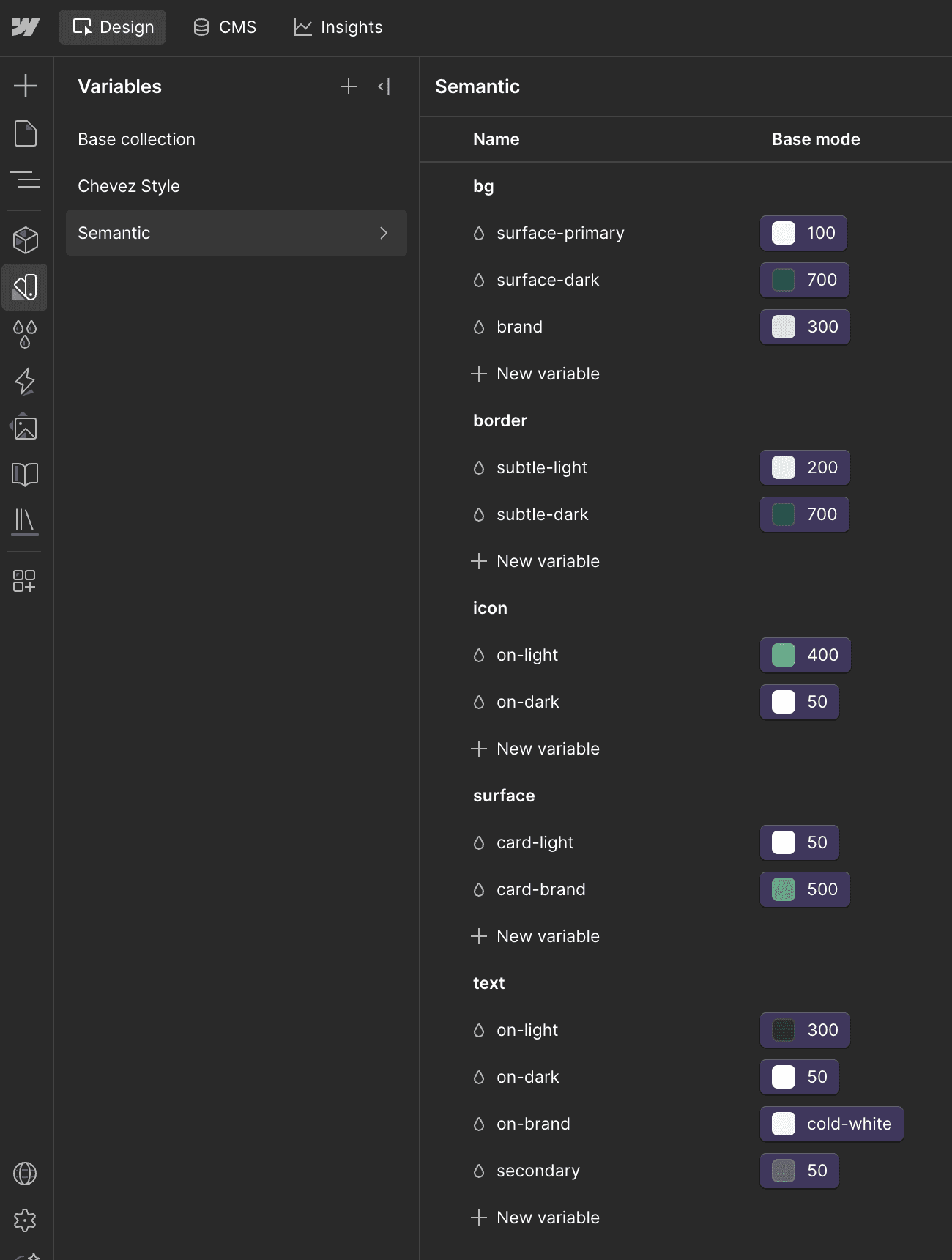
Task: Open the Apps grid-plus icon
Action: [x=24, y=581]
